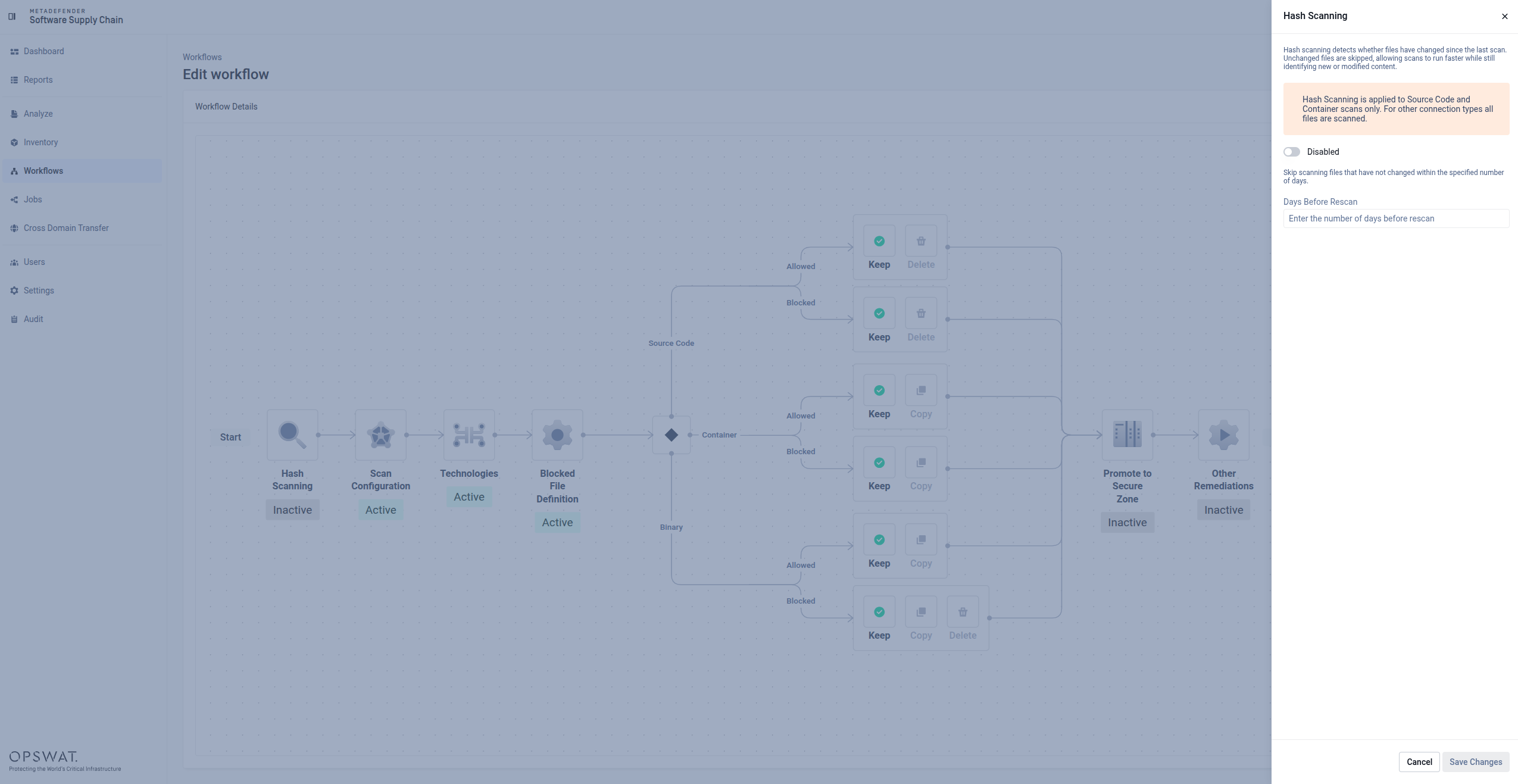Click the Workflows icon in sidebar
The height and width of the screenshot is (784, 1518).
[14, 171]
